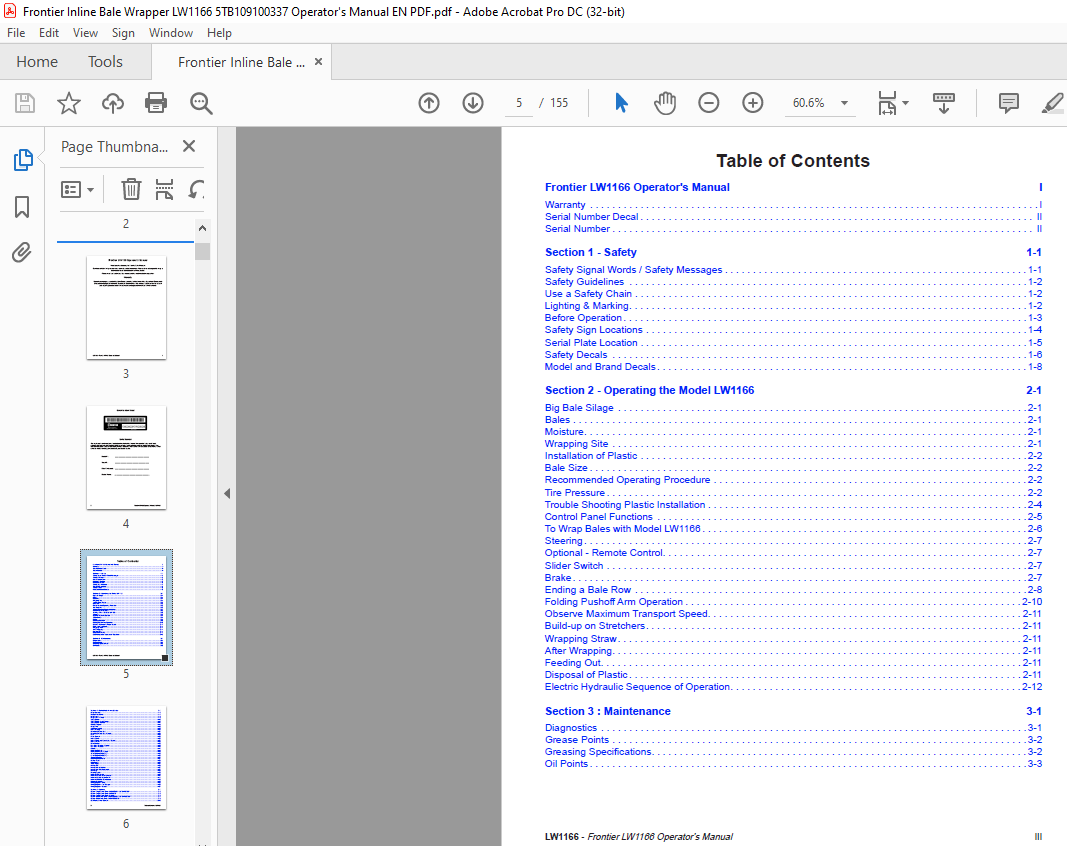Add the document to starred favorites
Screen dimensions: 1067x846
(x=69, y=103)
